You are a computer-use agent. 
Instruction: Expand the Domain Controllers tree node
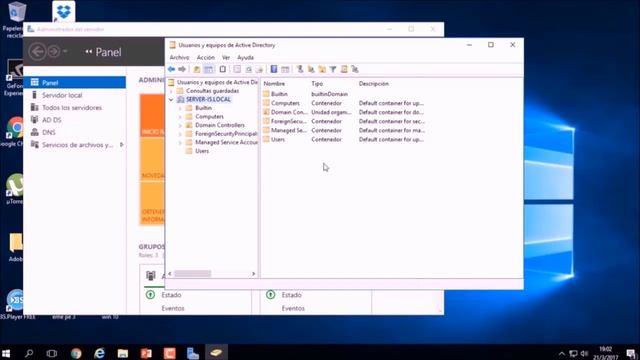pos(180,125)
